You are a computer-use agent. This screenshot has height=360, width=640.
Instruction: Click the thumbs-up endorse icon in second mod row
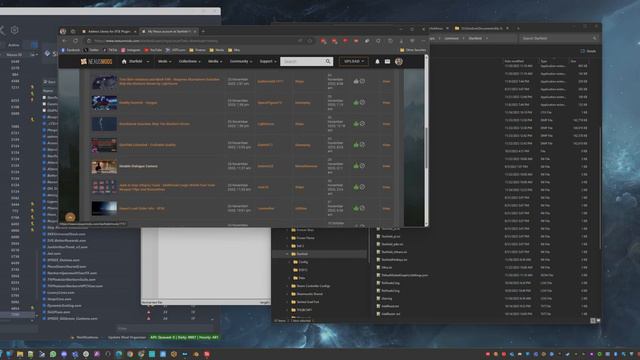pos(356,102)
